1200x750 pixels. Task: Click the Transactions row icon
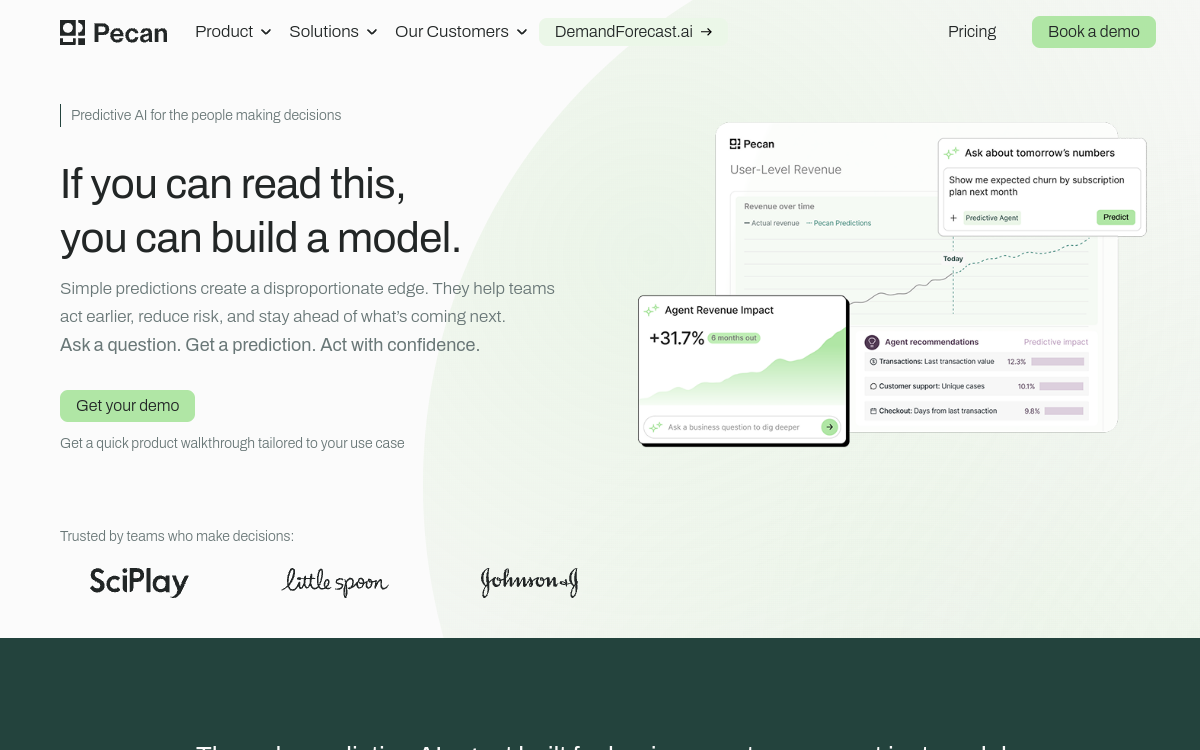click(x=873, y=362)
